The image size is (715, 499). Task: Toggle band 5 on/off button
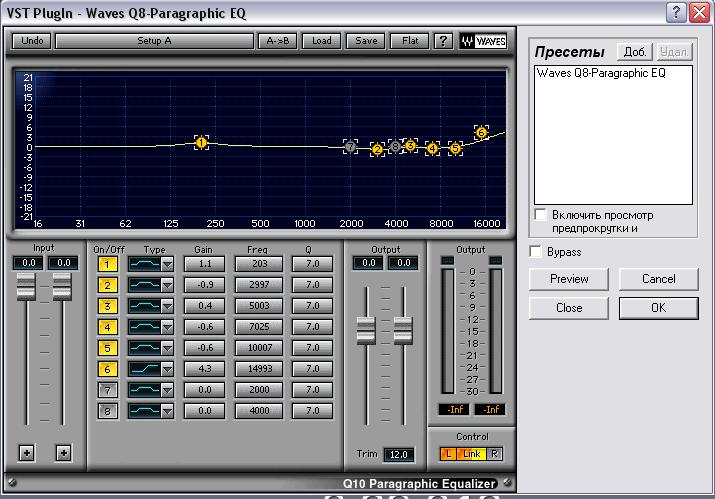108,348
